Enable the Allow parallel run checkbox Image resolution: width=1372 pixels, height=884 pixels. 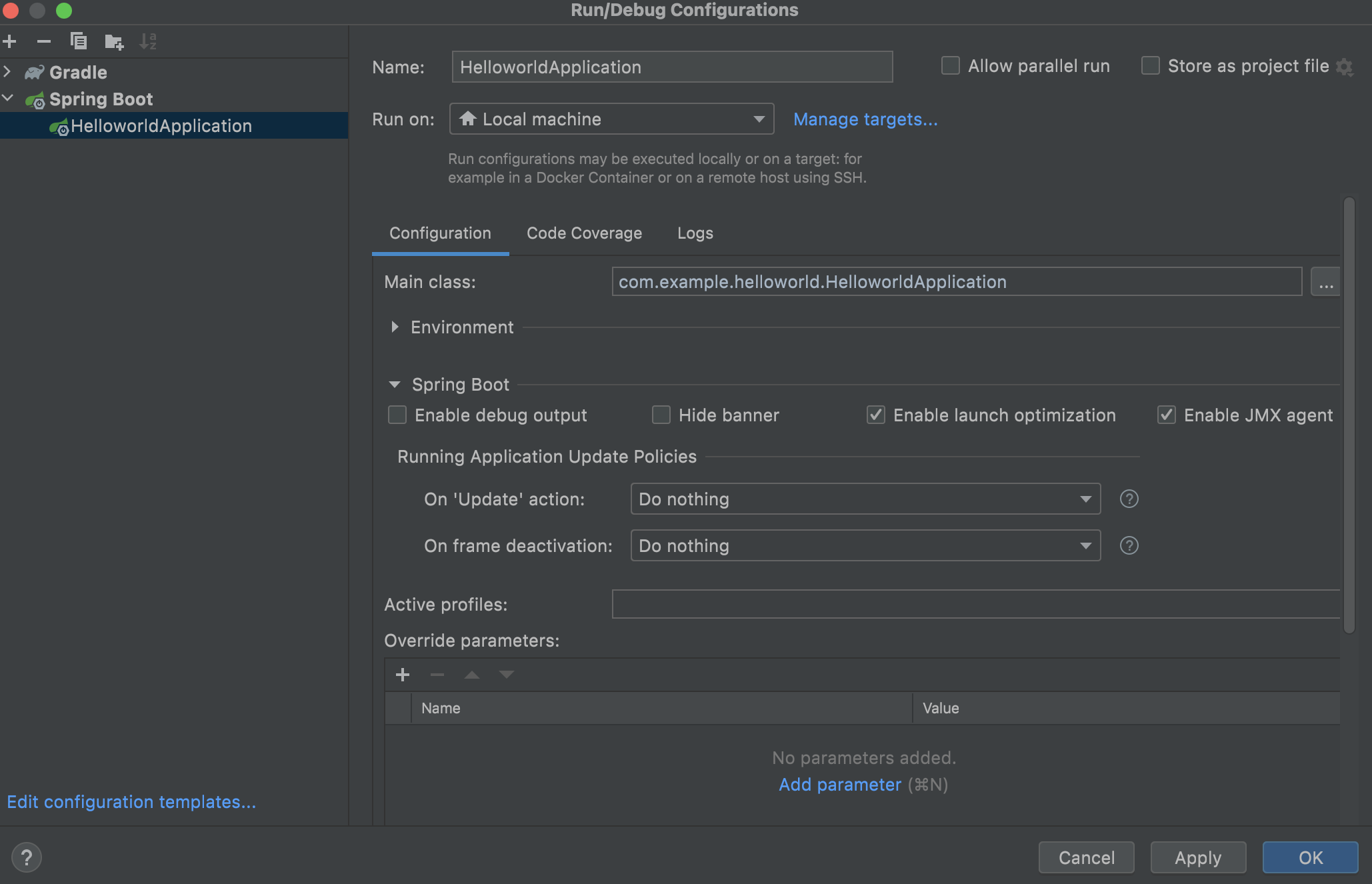[950, 66]
